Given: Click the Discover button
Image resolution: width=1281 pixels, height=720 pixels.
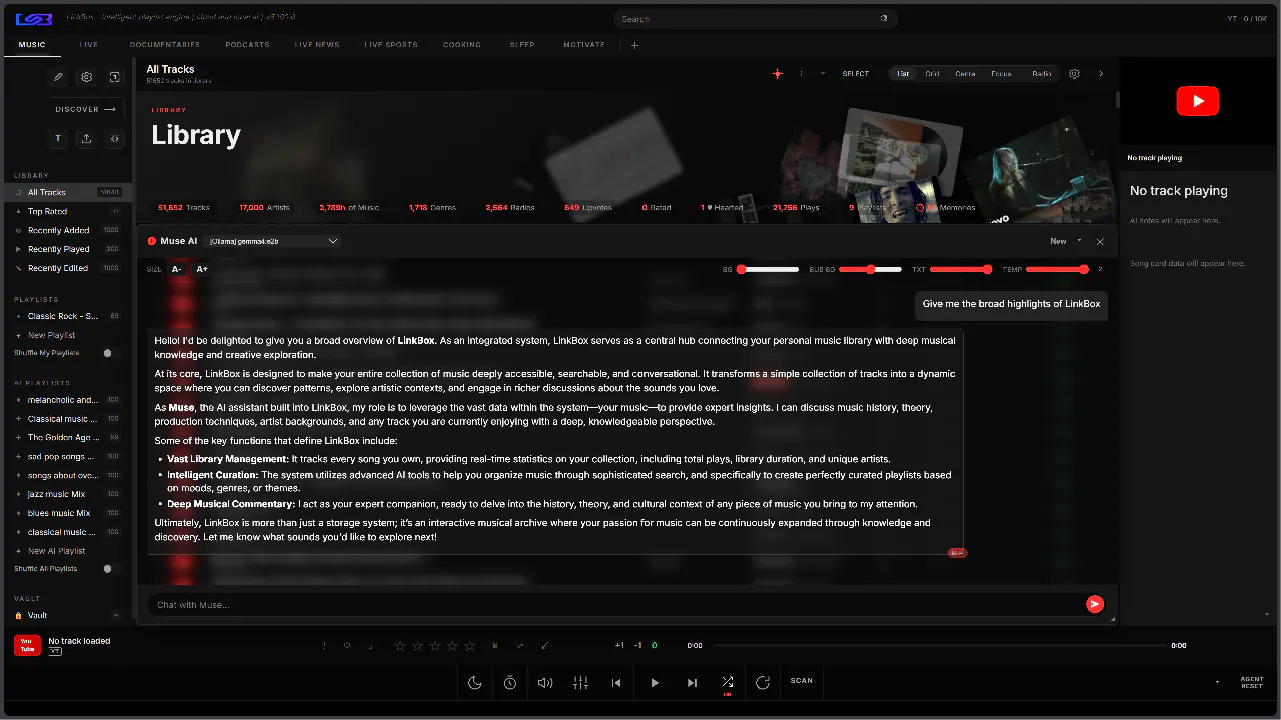Looking at the screenshot, I should [86, 109].
